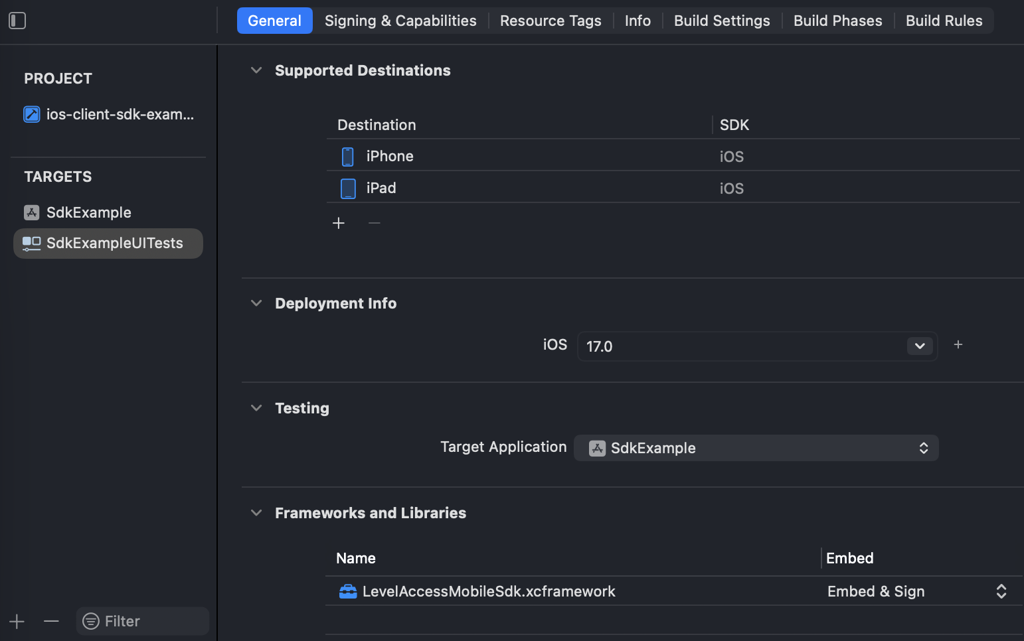Click the SdkExampleUITests target icon
The width and height of the screenshot is (1024, 641).
31,243
